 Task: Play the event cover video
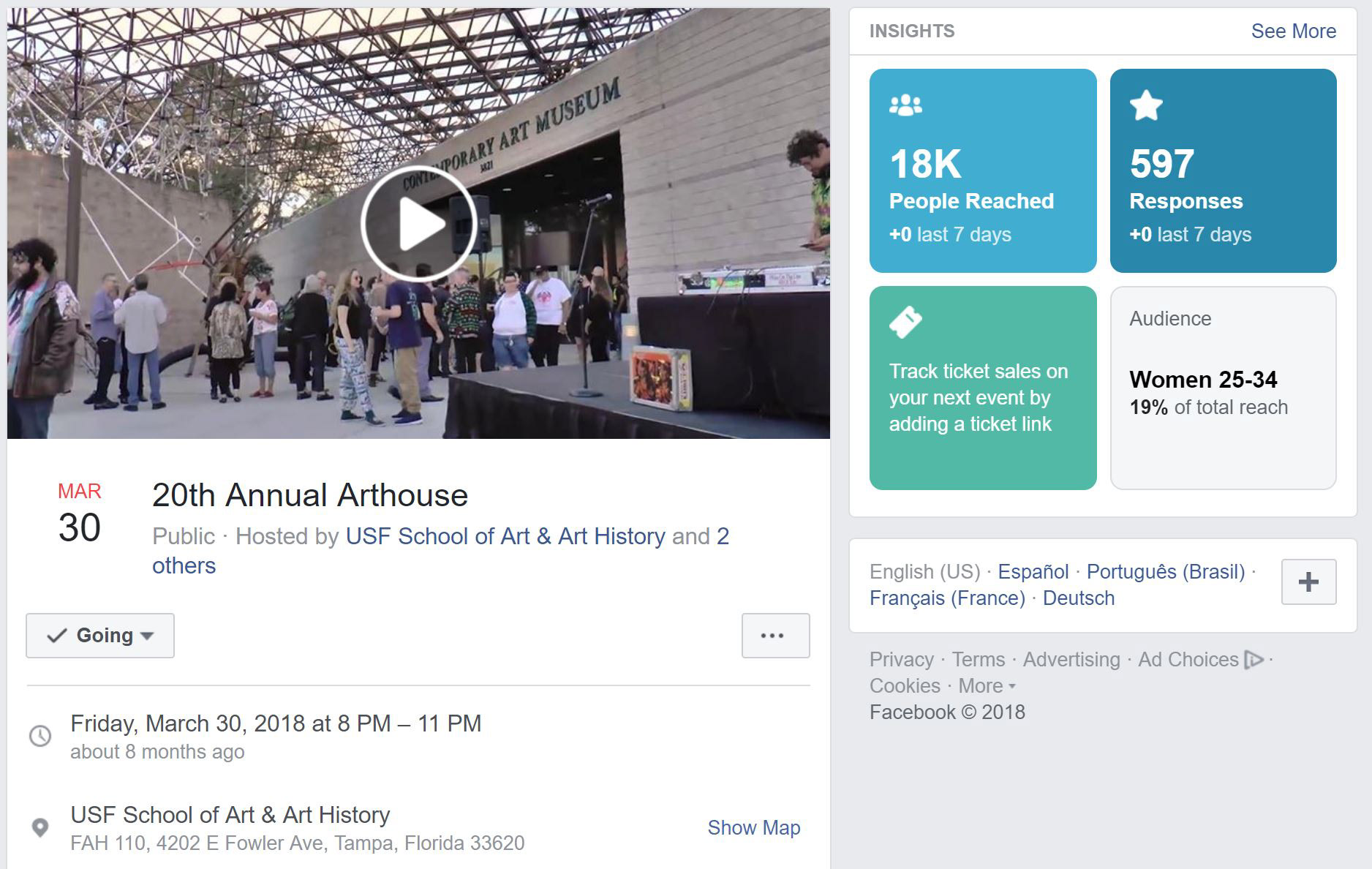point(418,224)
